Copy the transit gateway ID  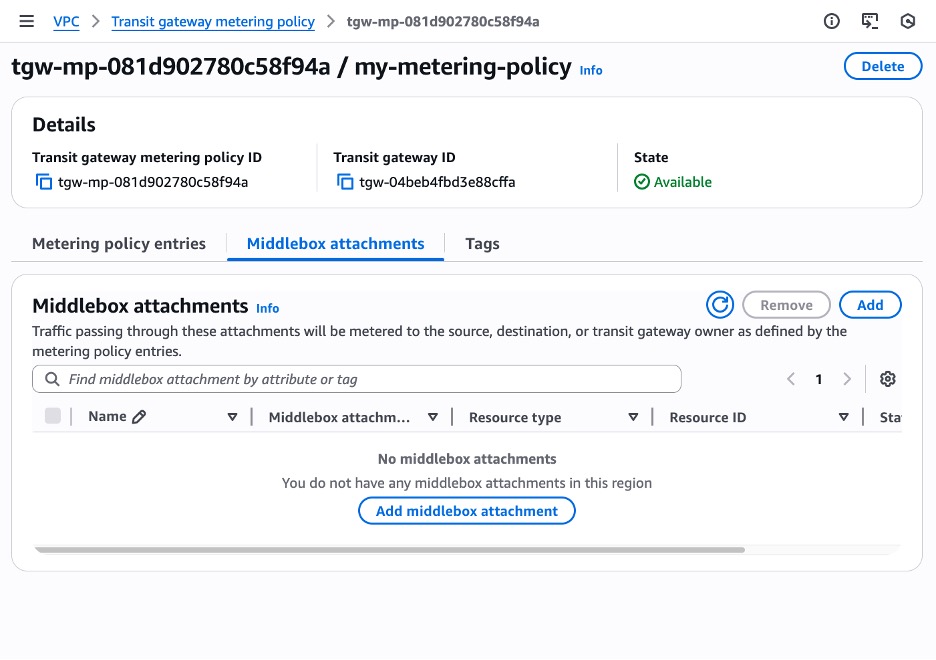[345, 182]
